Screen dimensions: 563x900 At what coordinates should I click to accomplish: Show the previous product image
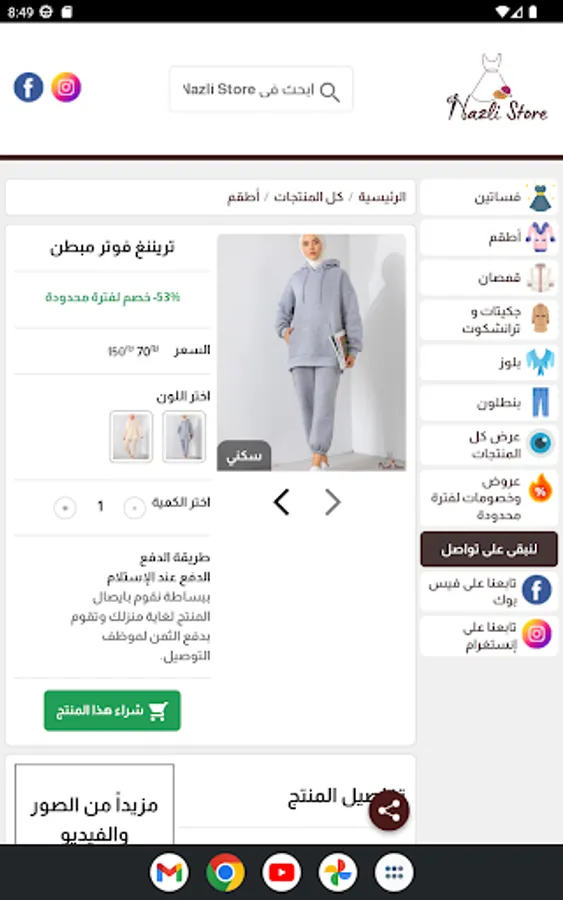click(281, 502)
